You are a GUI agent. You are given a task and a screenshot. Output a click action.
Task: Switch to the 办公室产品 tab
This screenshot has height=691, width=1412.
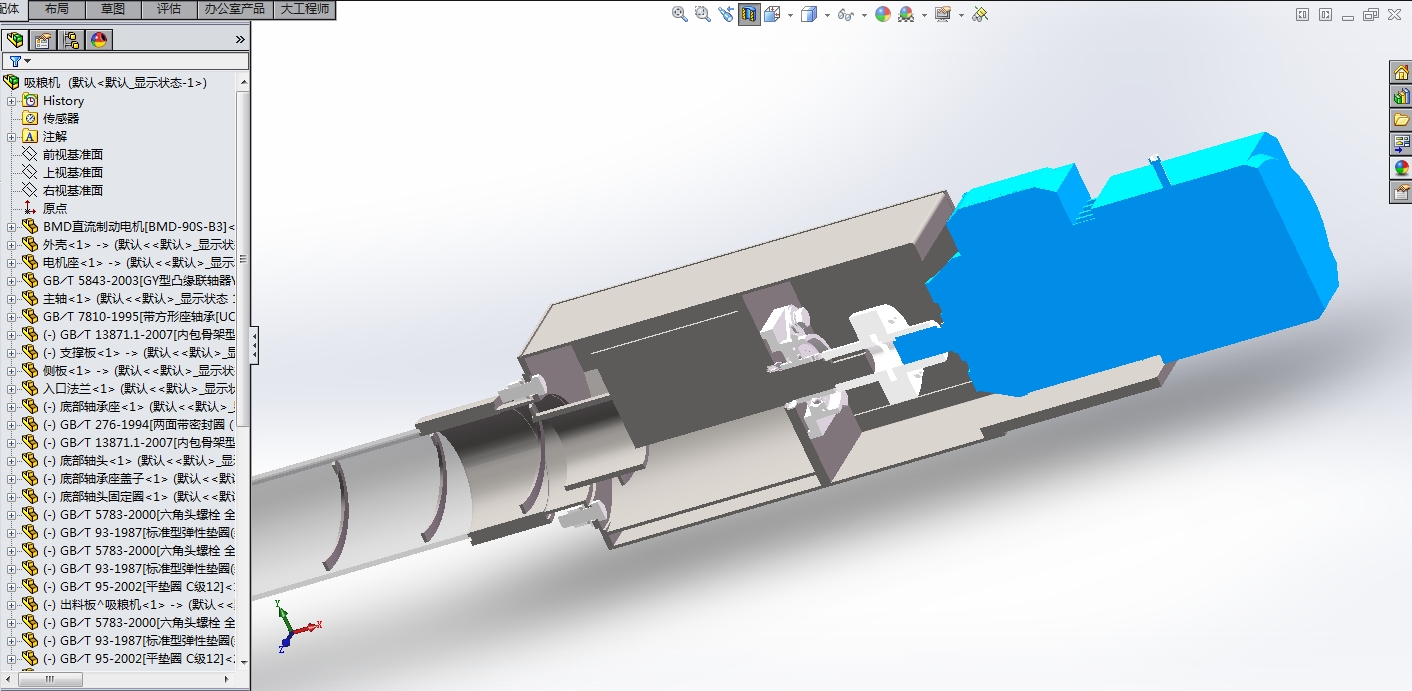point(235,9)
